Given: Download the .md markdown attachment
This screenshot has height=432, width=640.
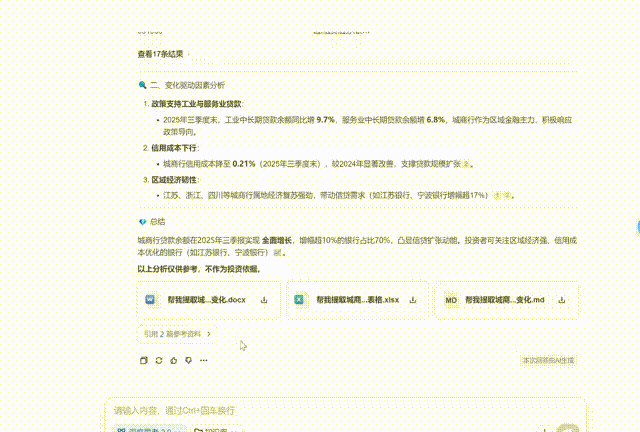Looking at the screenshot, I should (x=562, y=300).
